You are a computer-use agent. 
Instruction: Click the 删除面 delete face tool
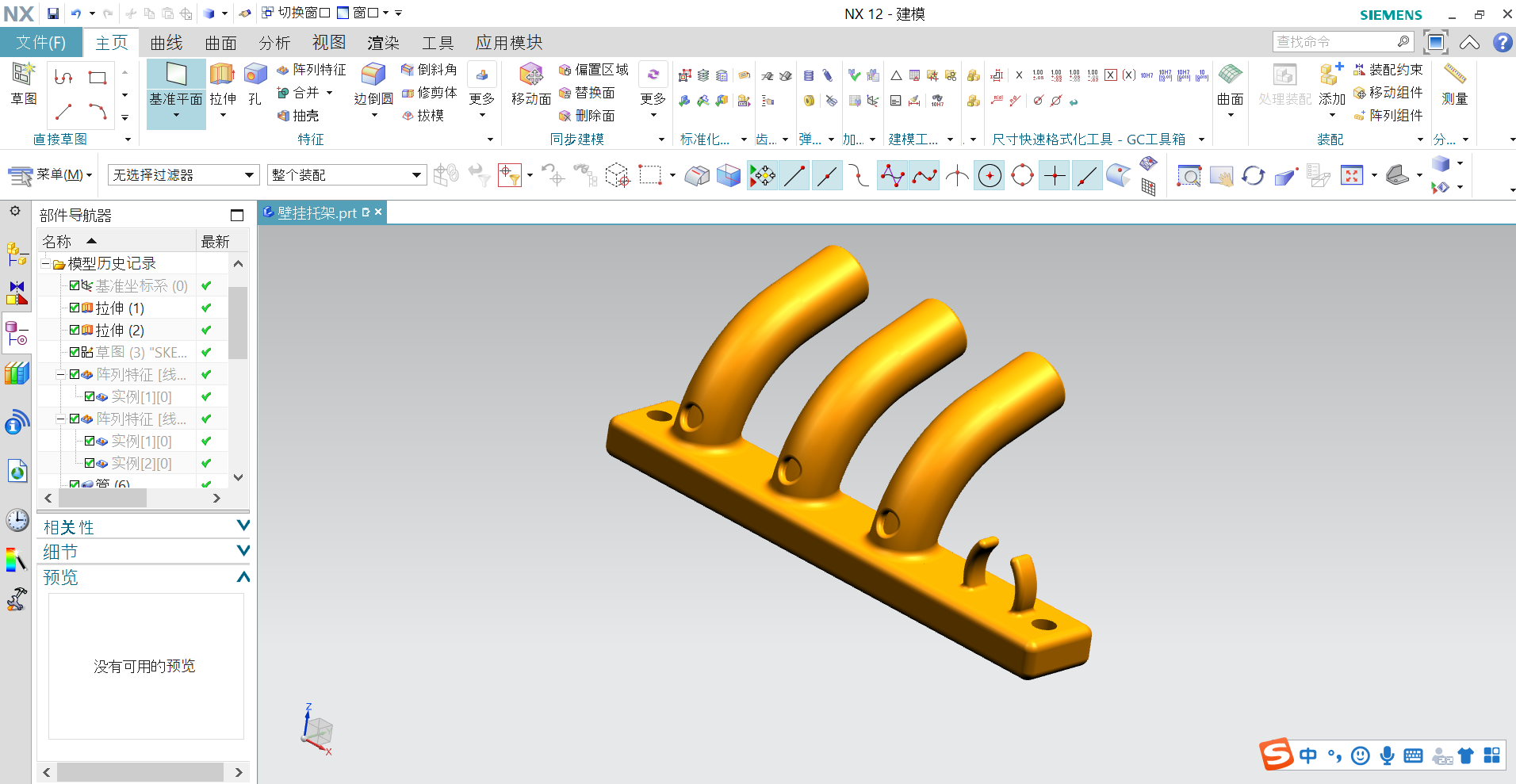[587, 116]
